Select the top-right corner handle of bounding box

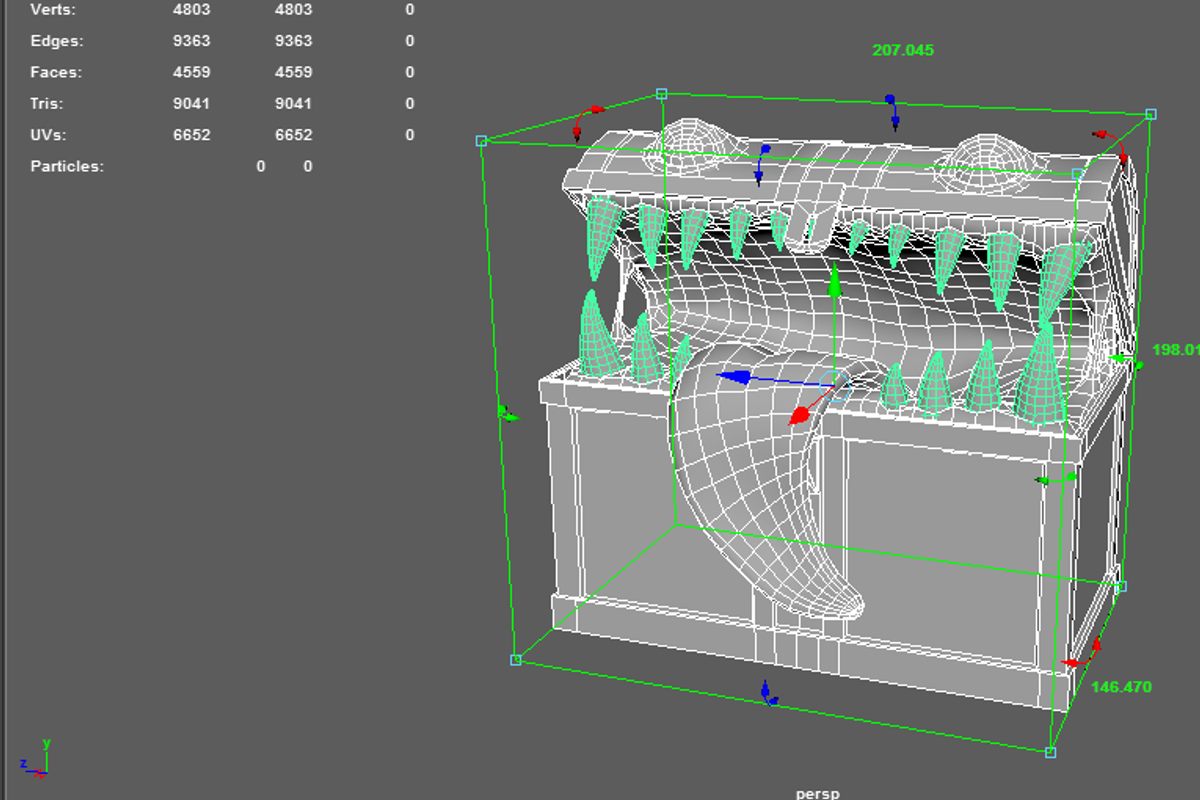click(1151, 114)
